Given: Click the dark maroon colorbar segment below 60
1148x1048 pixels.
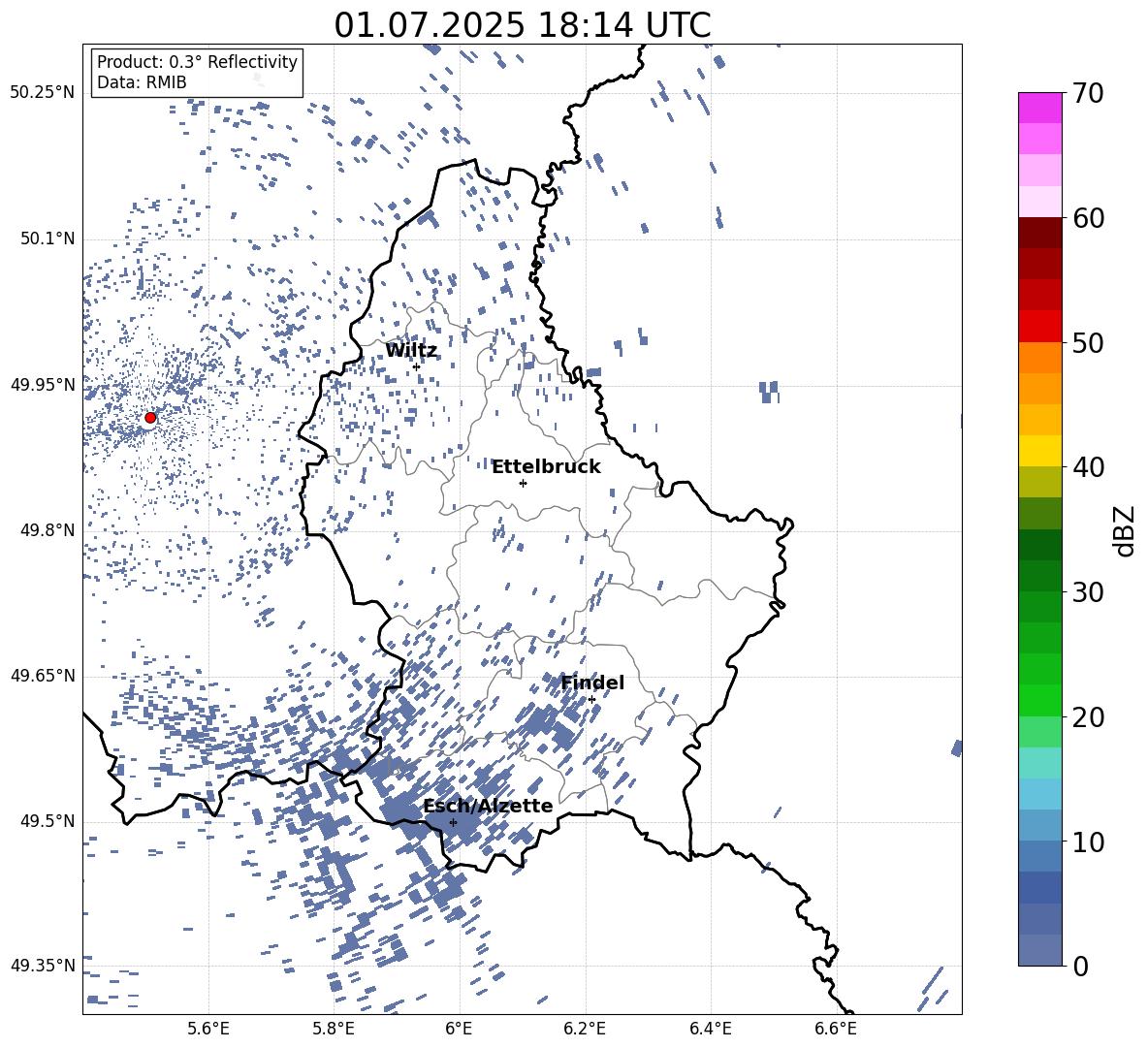Looking at the screenshot, I should click(x=1039, y=233).
